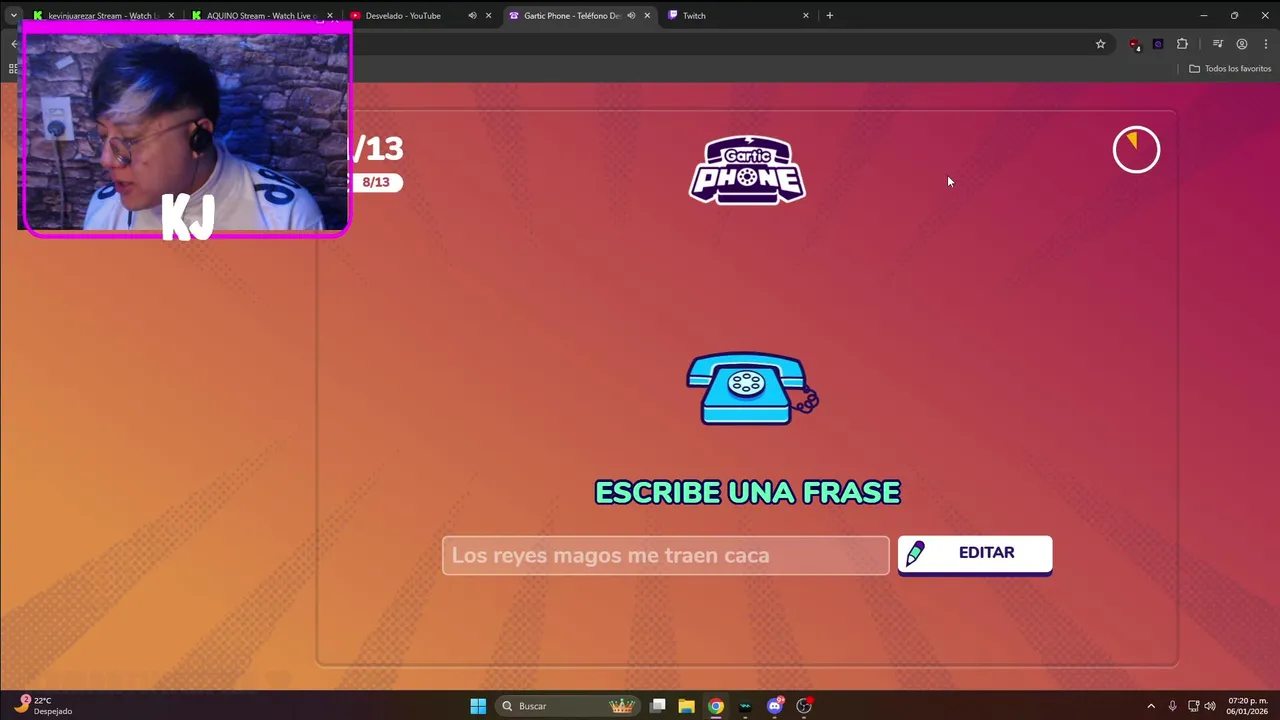
Task: Open a new browser tab
Action: [x=829, y=15]
